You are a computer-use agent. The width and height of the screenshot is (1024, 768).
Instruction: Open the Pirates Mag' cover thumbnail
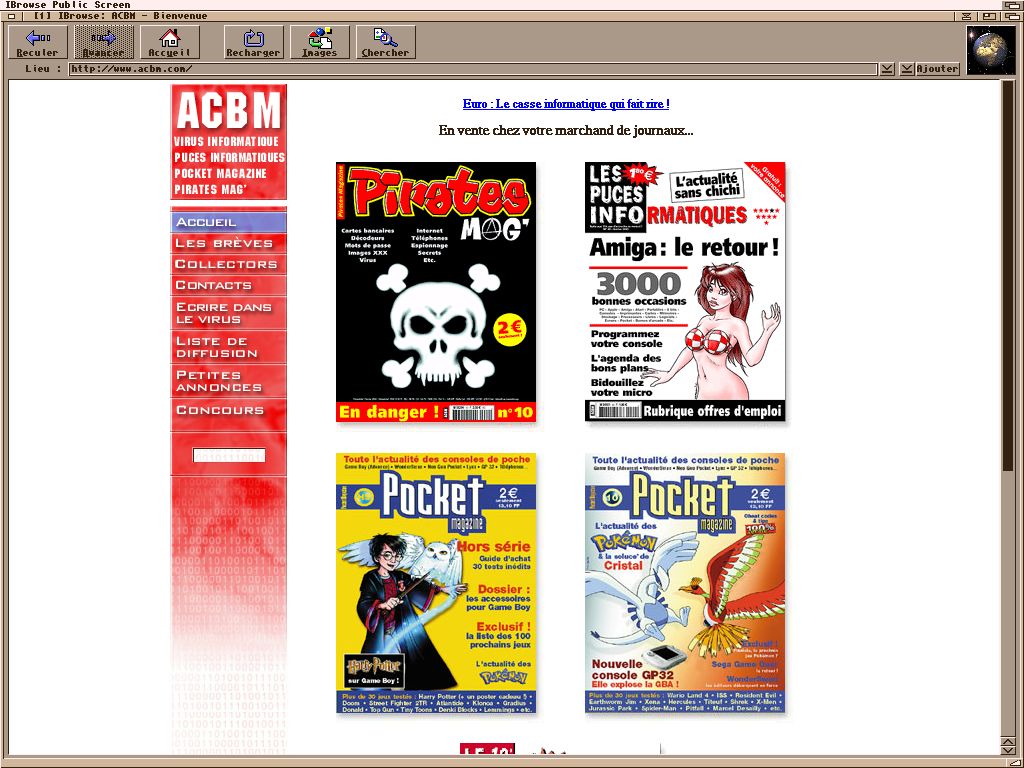point(436,292)
